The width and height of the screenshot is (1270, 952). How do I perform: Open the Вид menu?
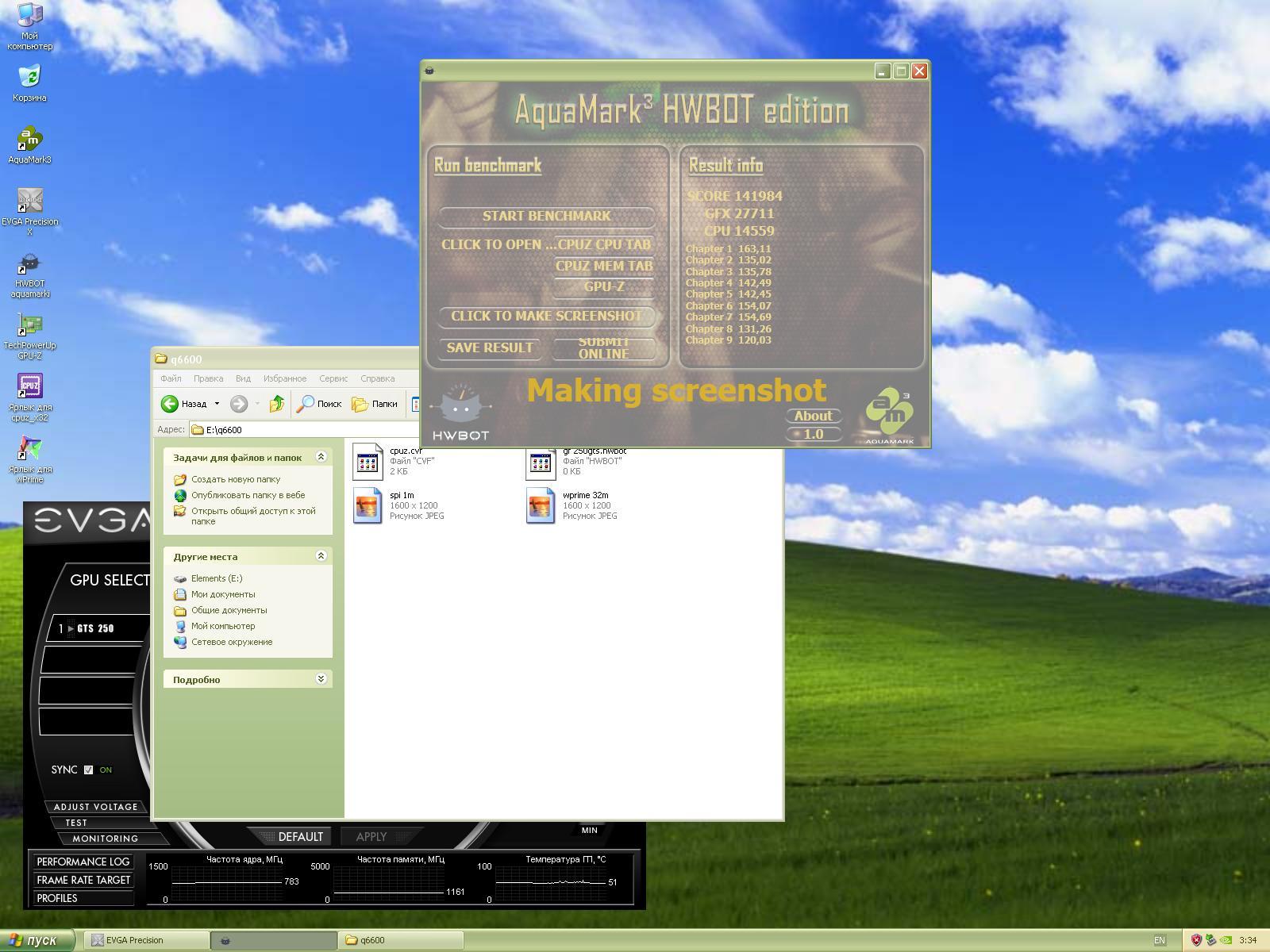click(x=243, y=378)
